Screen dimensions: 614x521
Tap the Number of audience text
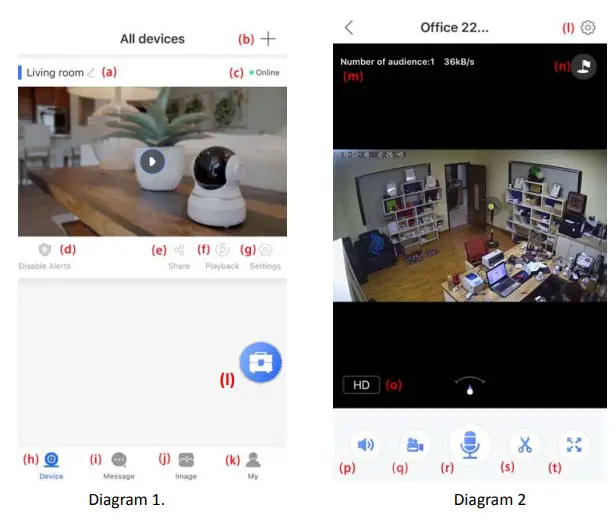click(x=387, y=61)
